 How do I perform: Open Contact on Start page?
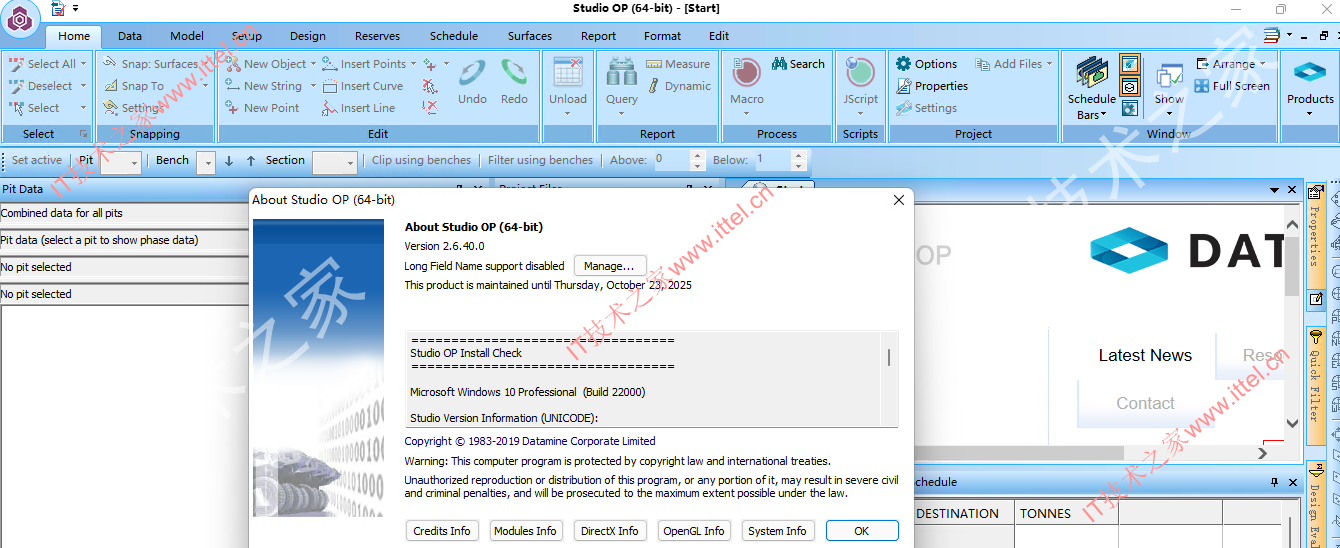point(1145,403)
